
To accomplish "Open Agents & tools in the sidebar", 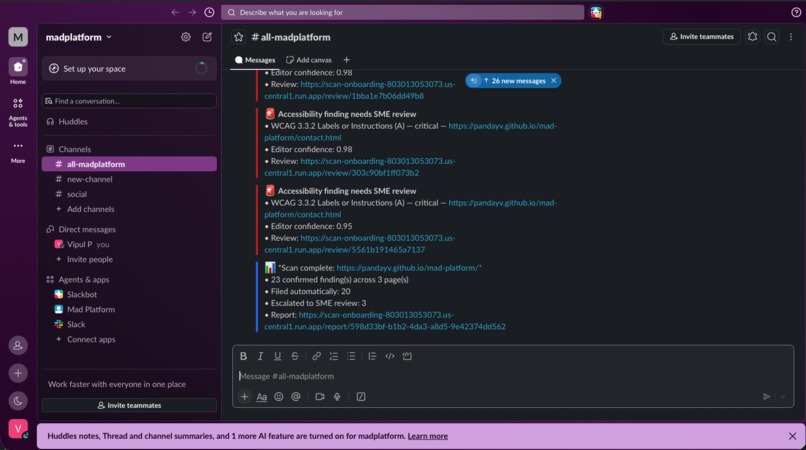I will pyautogui.click(x=18, y=112).
